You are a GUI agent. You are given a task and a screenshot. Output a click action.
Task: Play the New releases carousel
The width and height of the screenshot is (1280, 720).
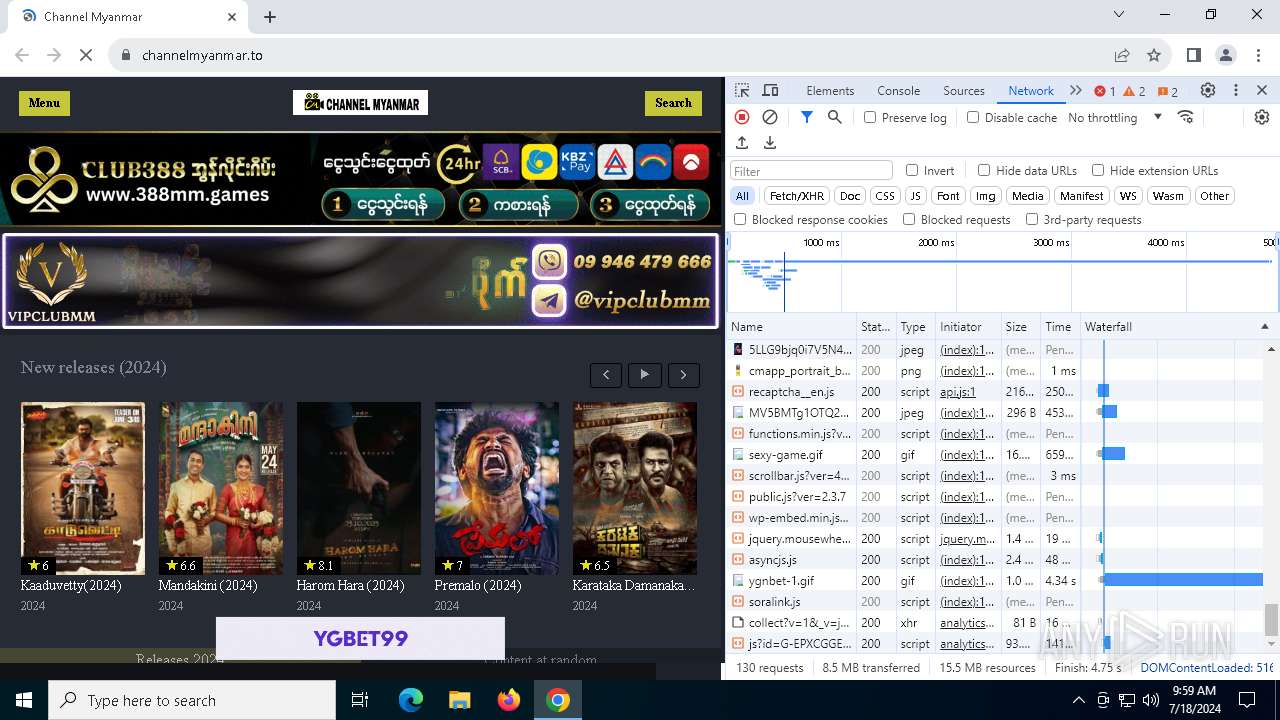645,375
